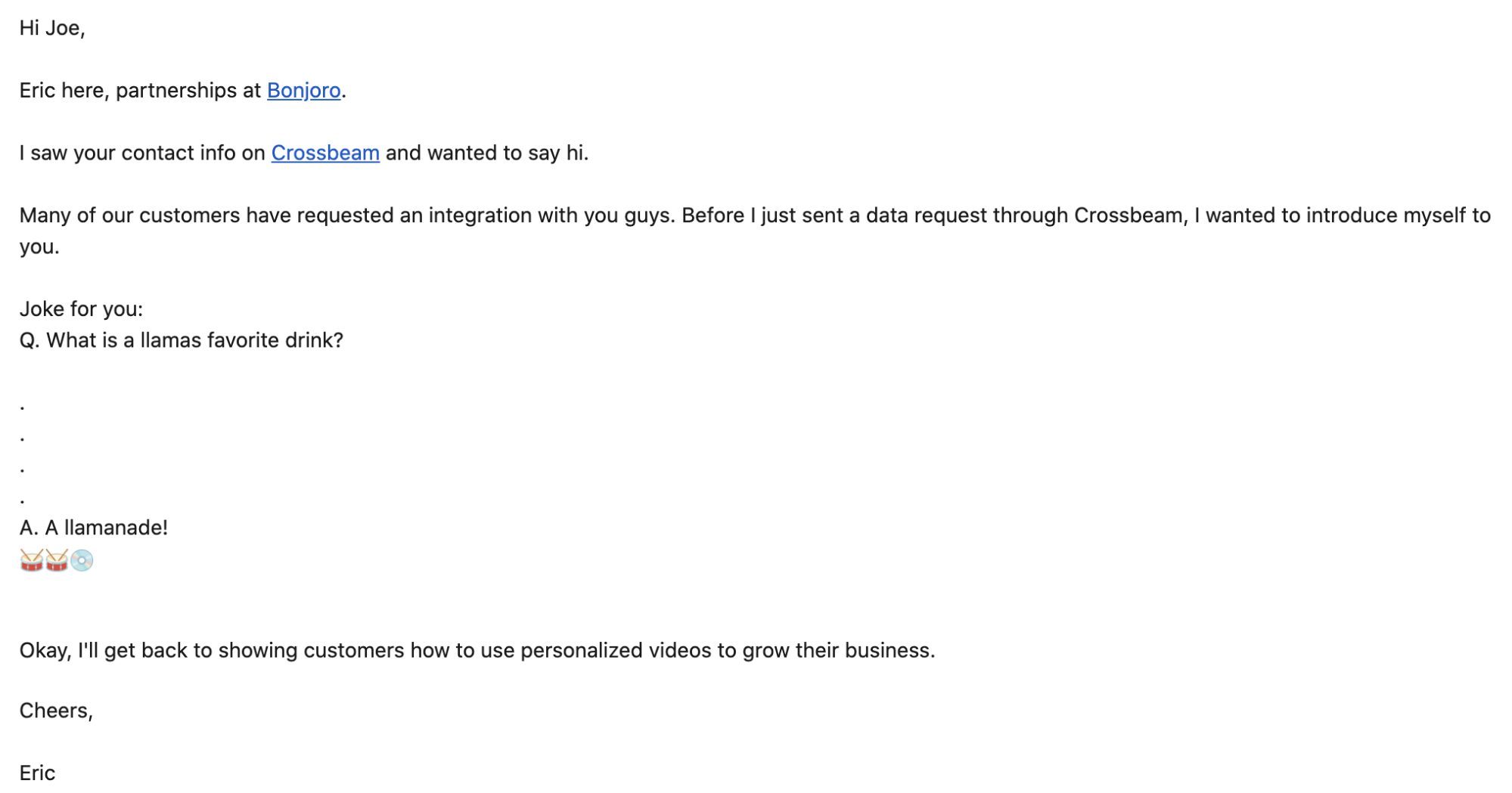
Task: Click 'I saw your contact info on' text
Action: tap(142, 153)
